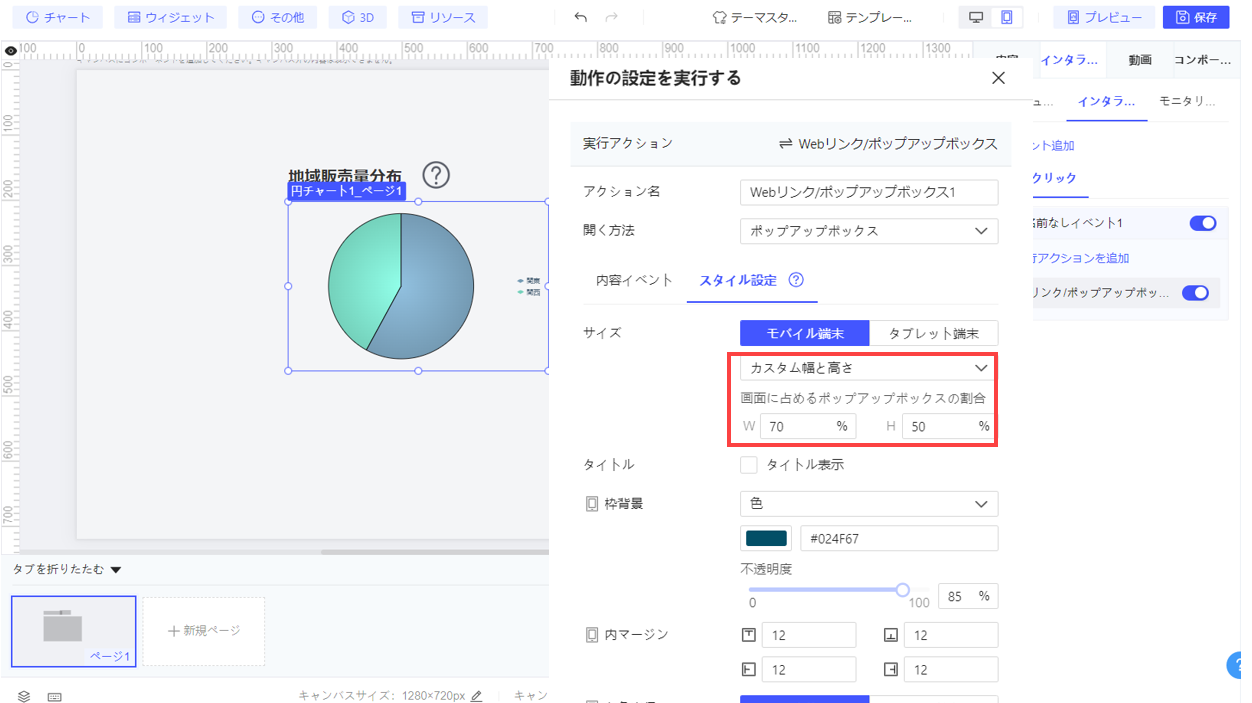Close the 動作の設定を実行する dialog

pyautogui.click(x=998, y=78)
